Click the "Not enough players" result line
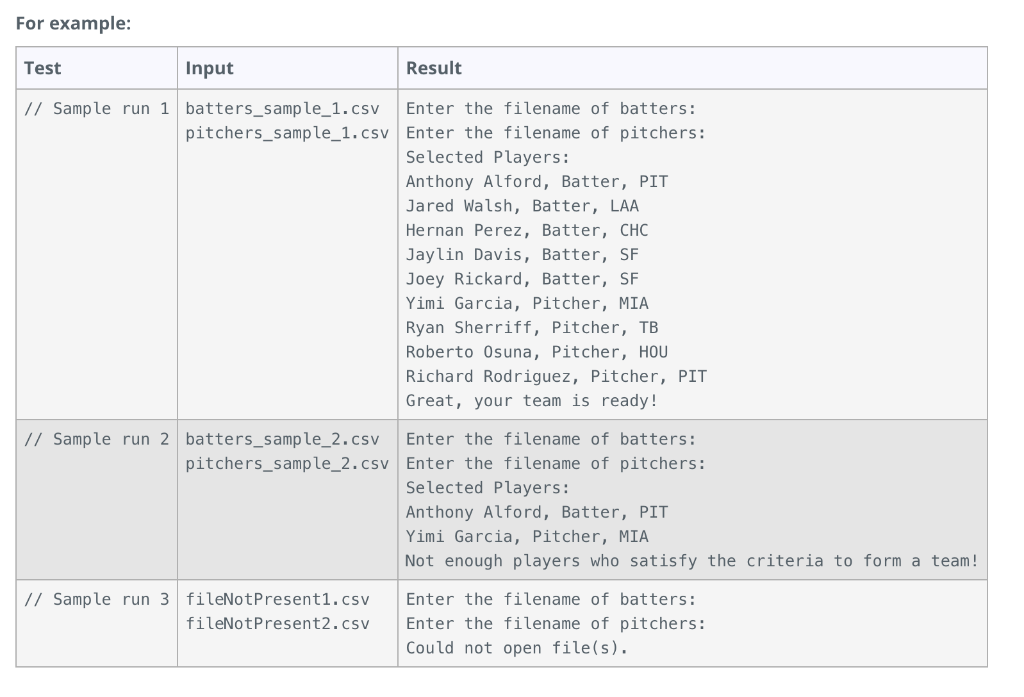This screenshot has height=697, width=1024. [x=691, y=560]
